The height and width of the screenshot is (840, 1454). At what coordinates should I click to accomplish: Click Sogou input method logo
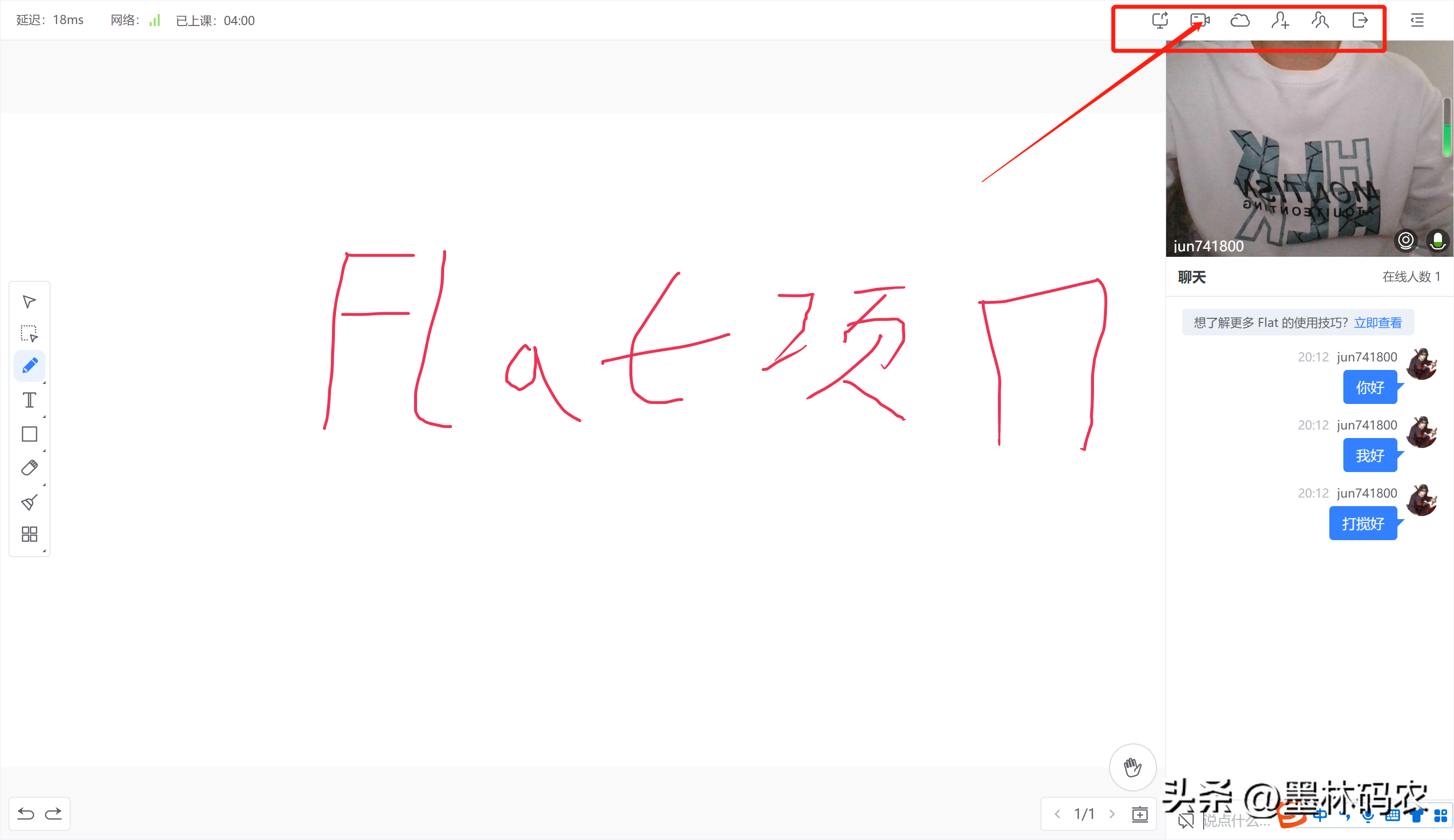click(x=1293, y=815)
